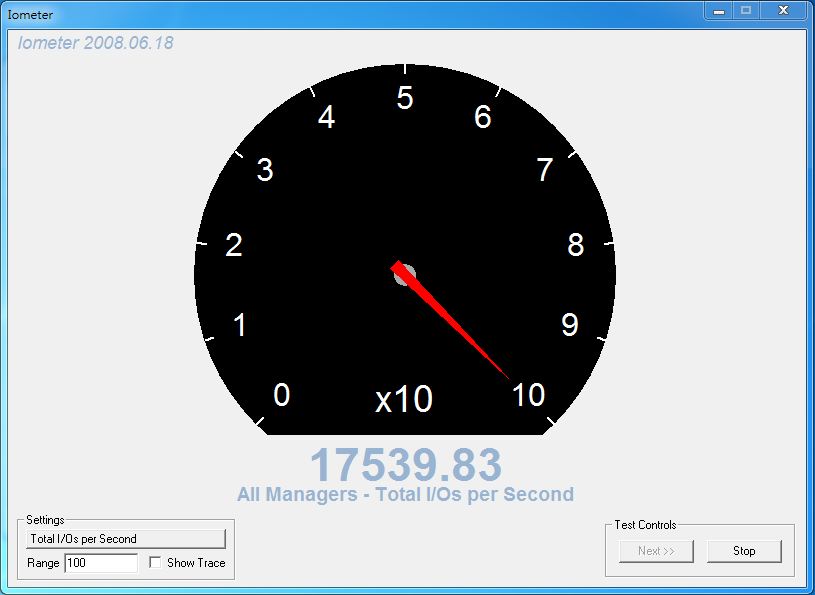This screenshot has width=815, height=595.
Task: Click the gray hub at gauge center
Action: [405, 276]
